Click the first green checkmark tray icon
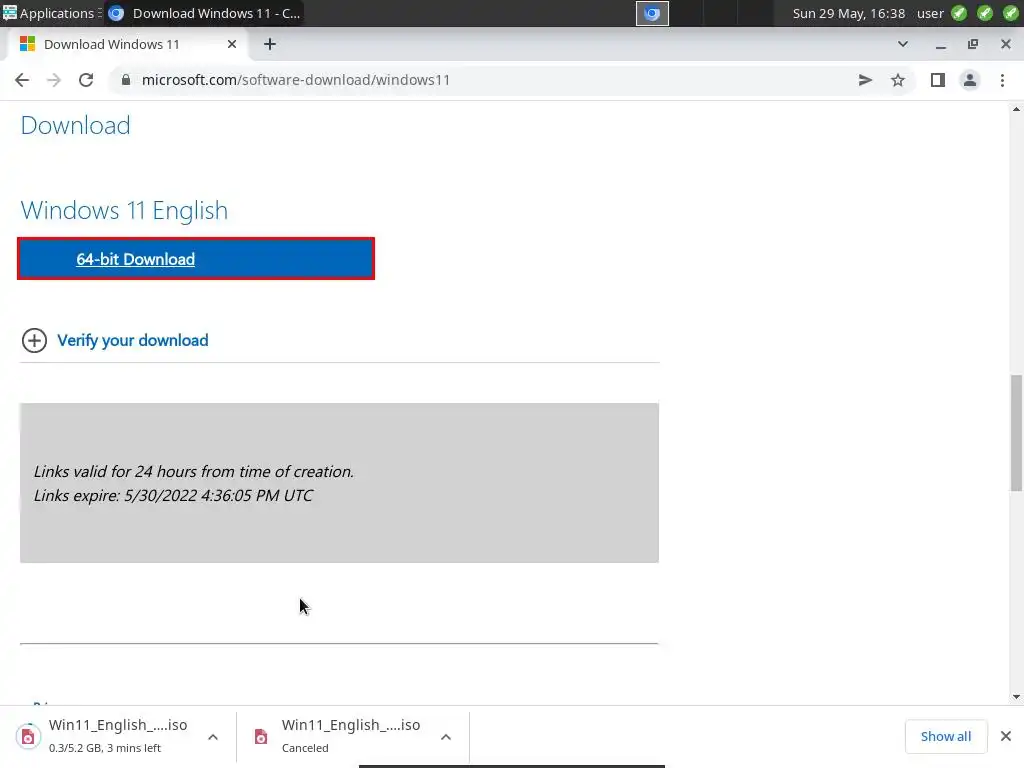 pyautogui.click(x=959, y=13)
